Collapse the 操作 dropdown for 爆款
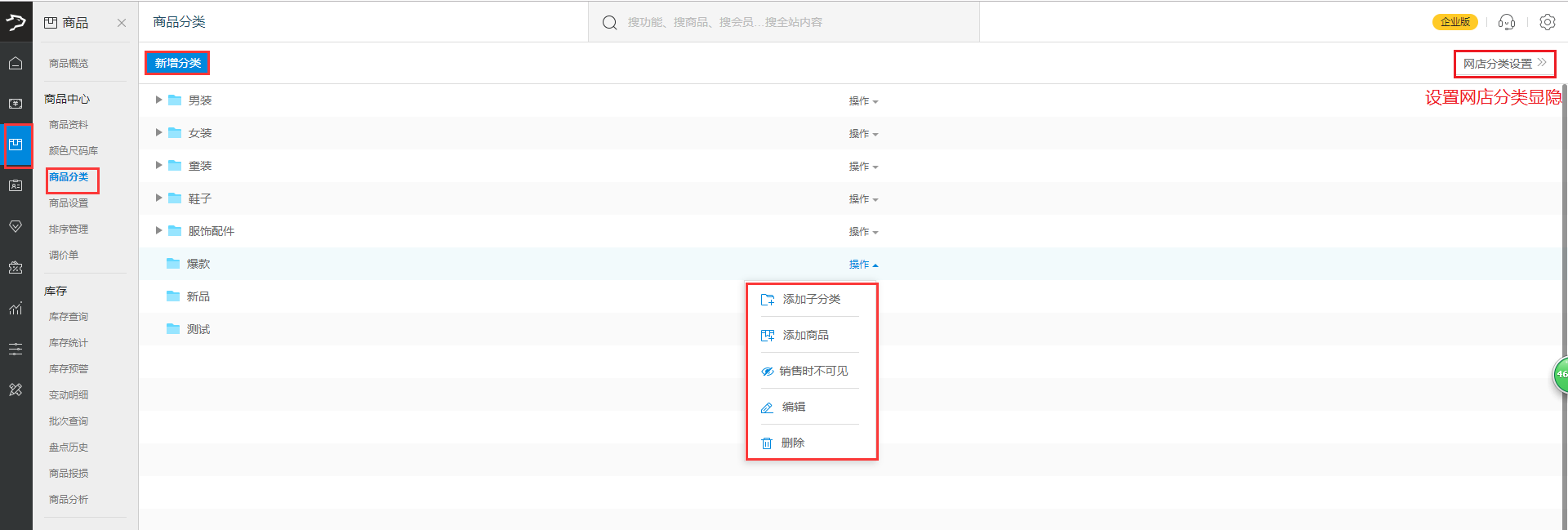This screenshot has height=530, width=1568. 862,265
